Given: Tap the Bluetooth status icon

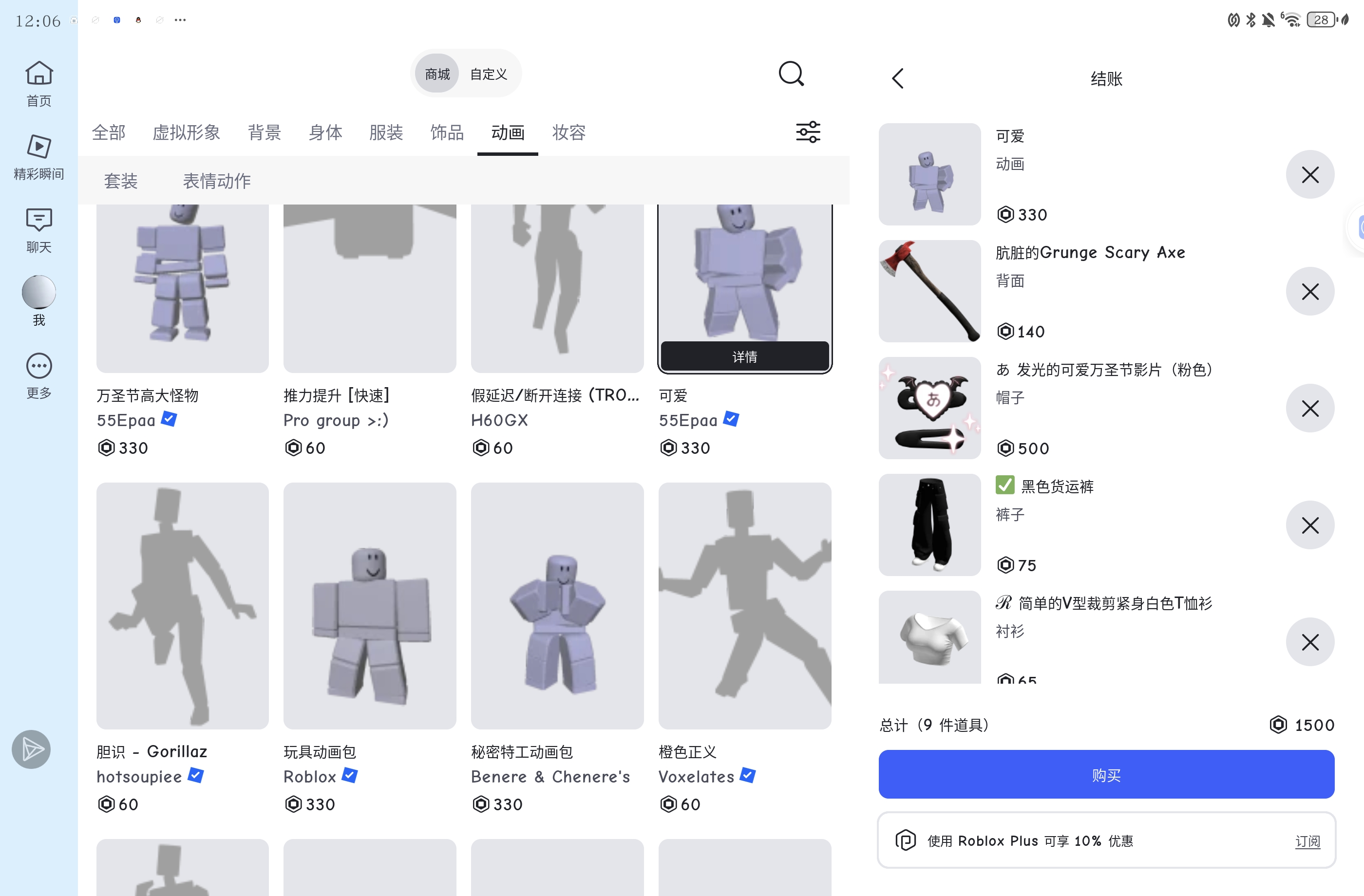Looking at the screenshot, I should (1251, 19).
